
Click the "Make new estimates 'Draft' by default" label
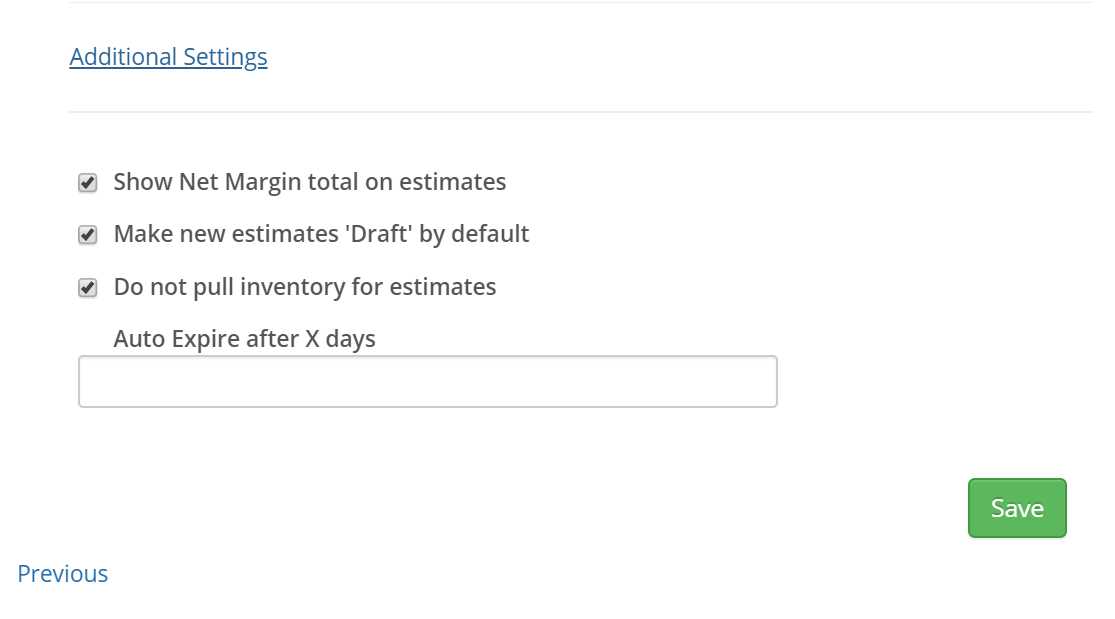[x=321, y=234]
